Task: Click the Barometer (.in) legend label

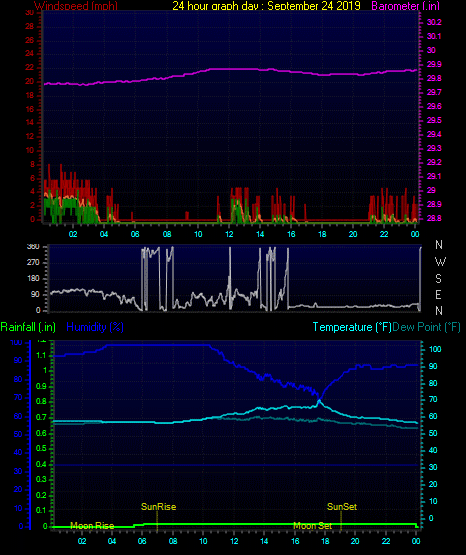Action: (405, 6)
